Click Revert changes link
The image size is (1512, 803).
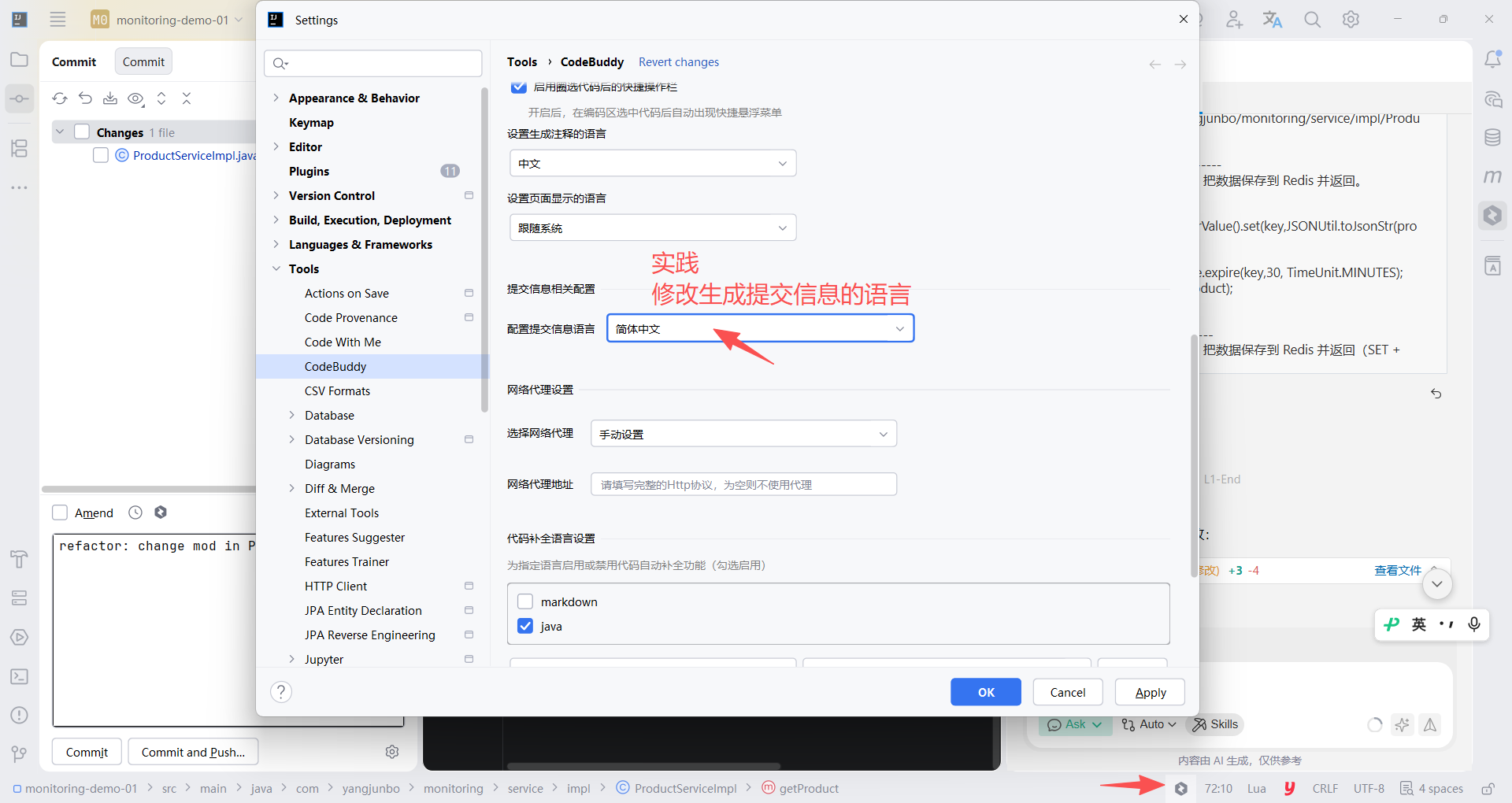pyautogui.click(x=679, y=61)
